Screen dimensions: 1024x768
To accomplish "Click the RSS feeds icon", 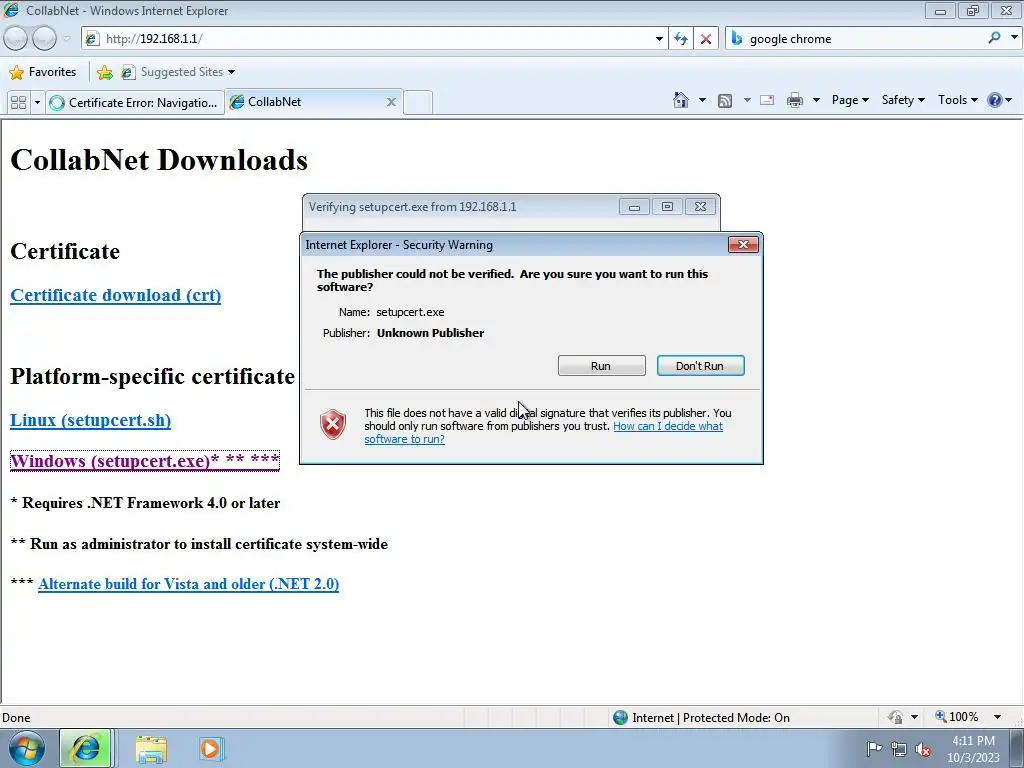I will click(724, 101).
